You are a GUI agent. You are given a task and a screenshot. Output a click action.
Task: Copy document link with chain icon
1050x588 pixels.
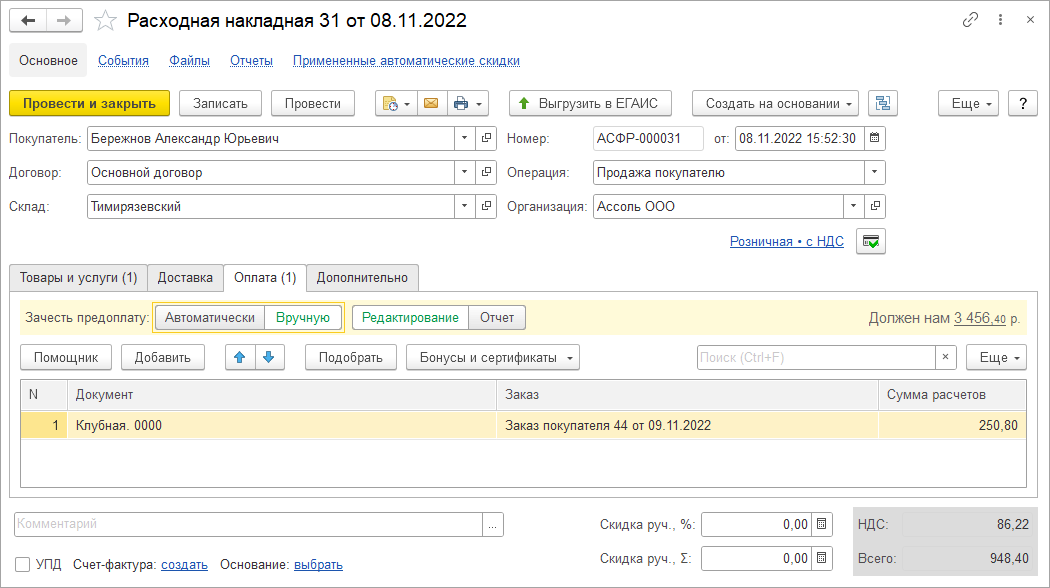970,20
